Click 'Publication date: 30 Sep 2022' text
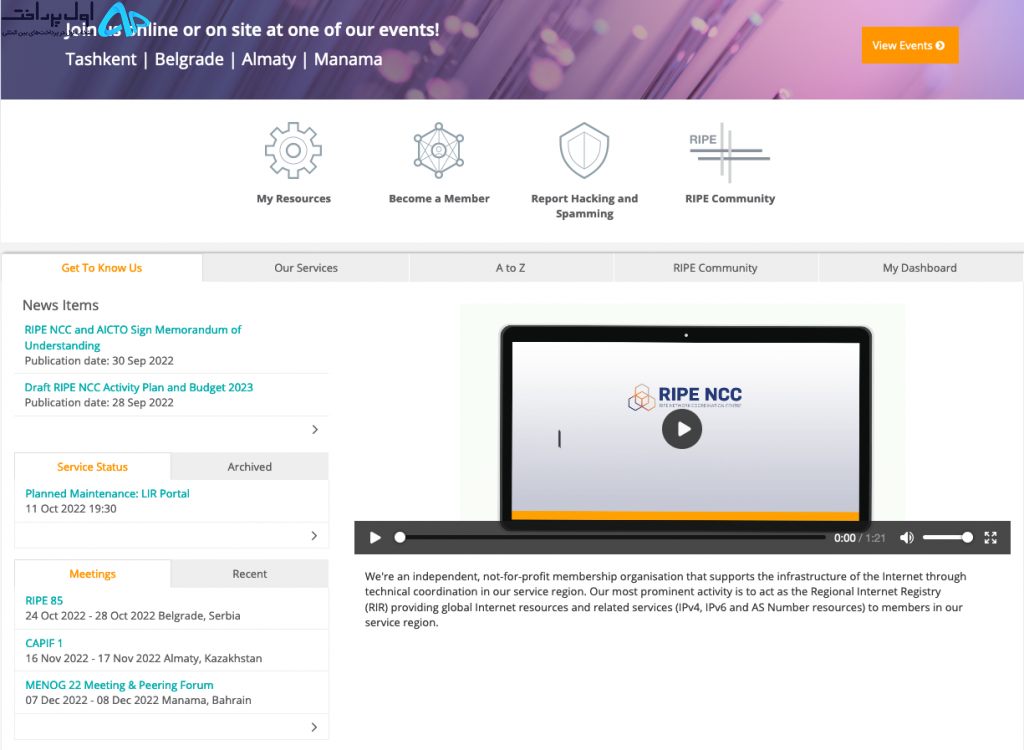 [x=99, y=361]
